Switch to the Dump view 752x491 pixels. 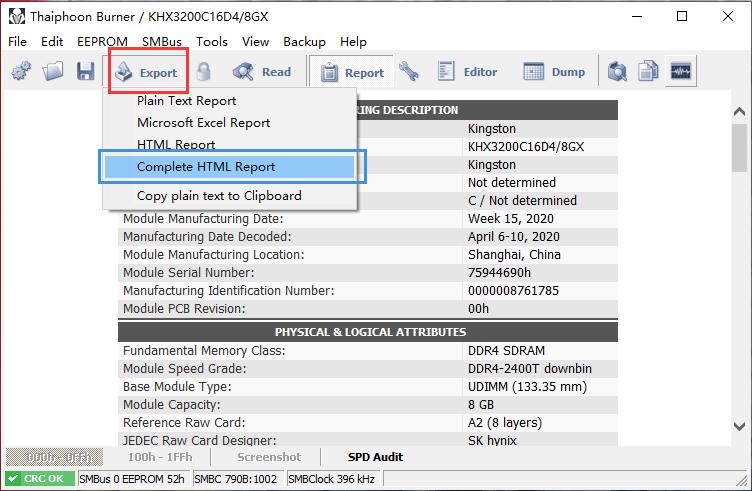coord(555,72)
